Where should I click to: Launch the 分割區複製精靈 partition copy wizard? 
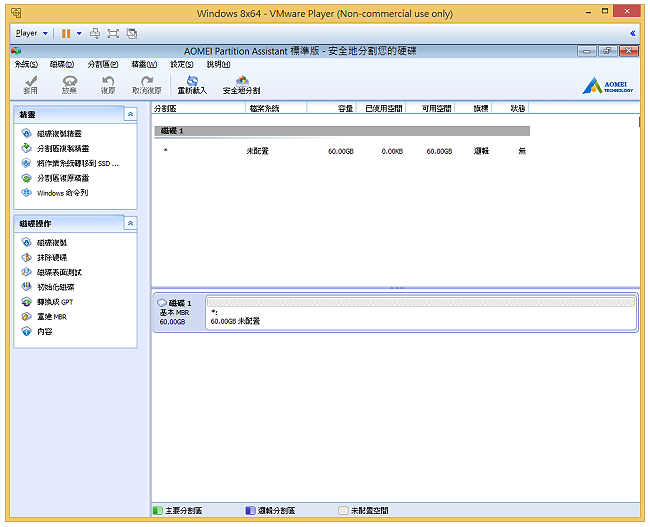pyautogui.click(x=63, y=148)
